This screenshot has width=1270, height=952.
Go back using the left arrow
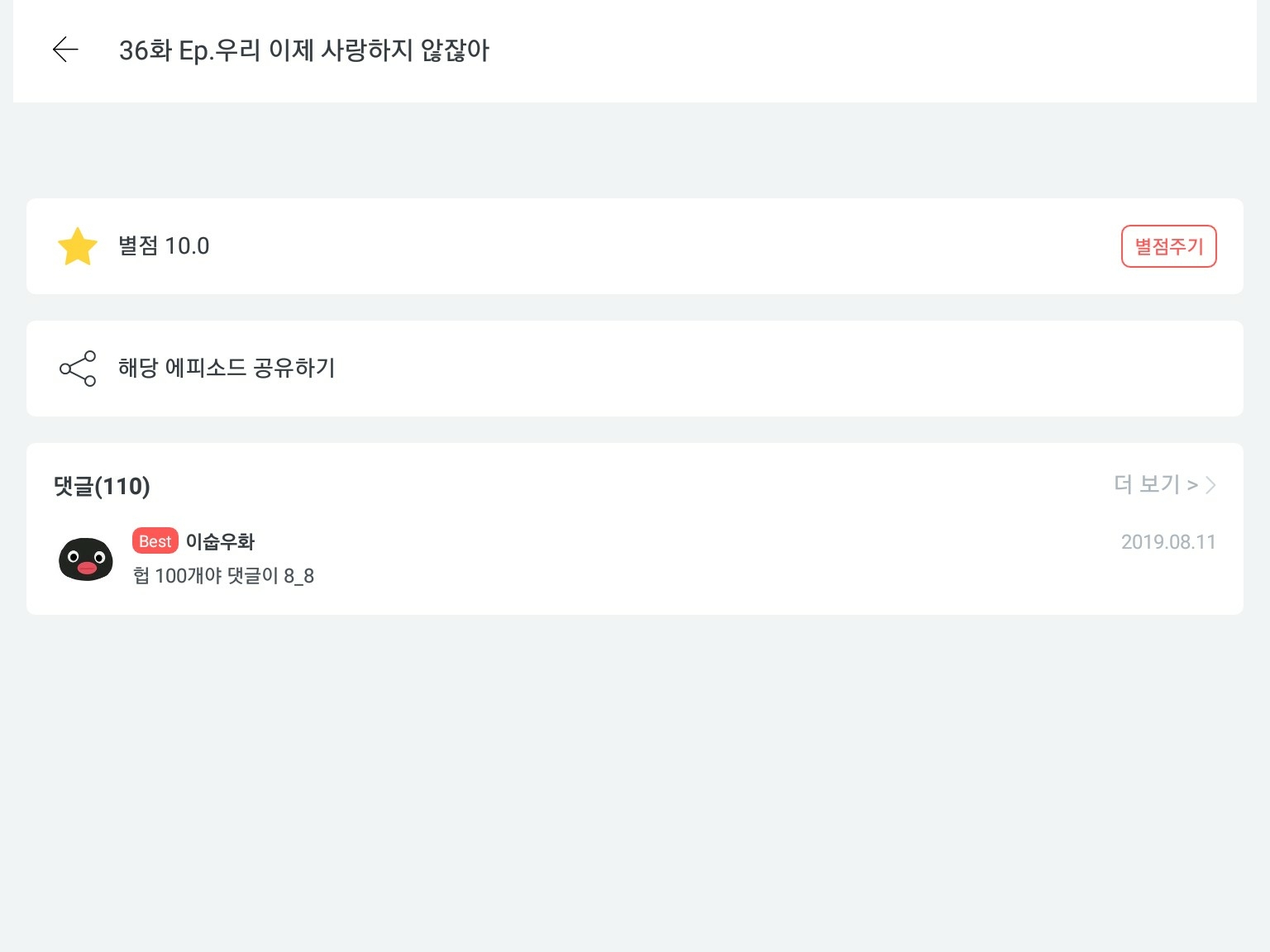(65, 50)
